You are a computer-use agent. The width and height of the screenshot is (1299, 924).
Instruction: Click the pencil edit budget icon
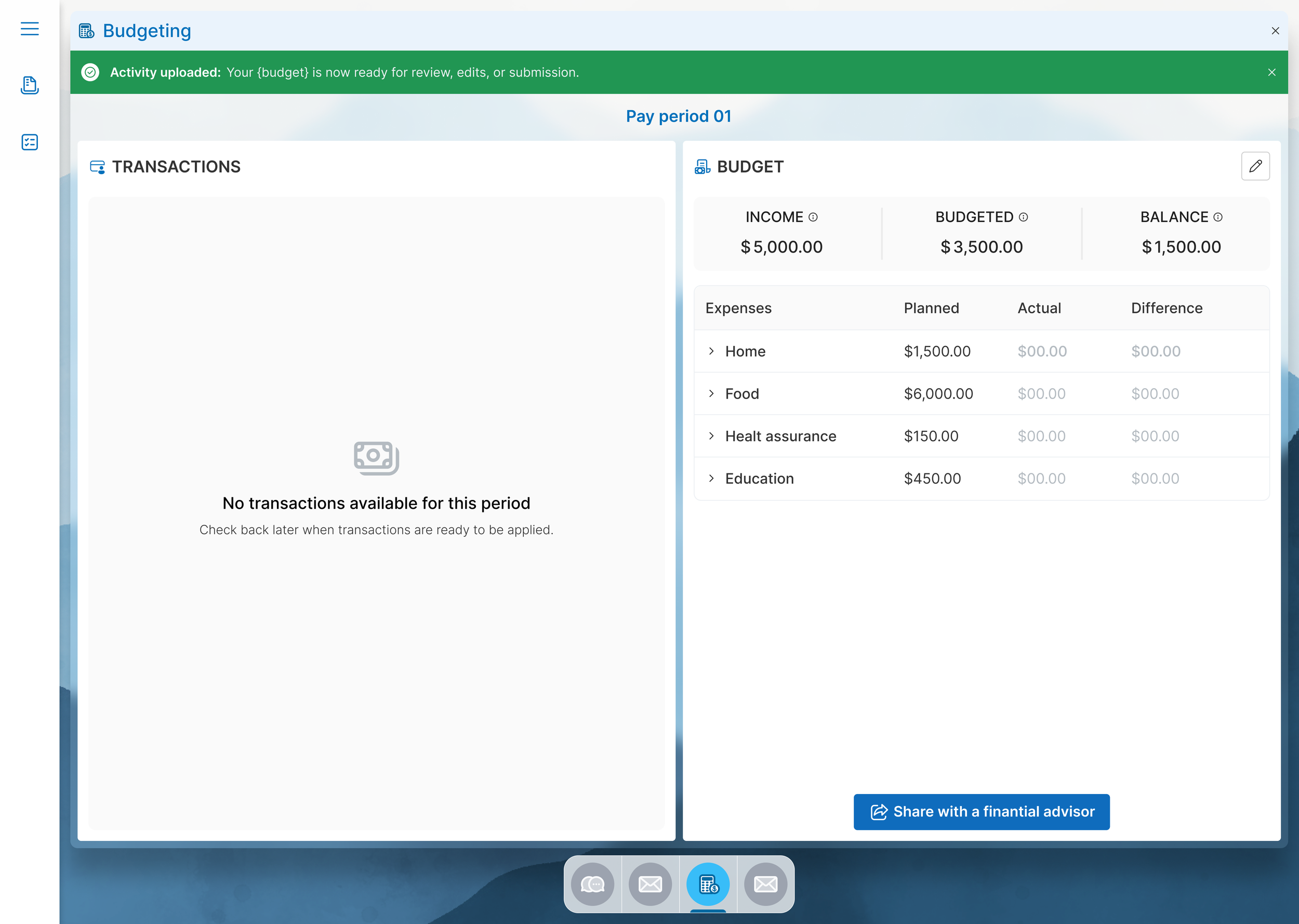tap(1255, 166)
